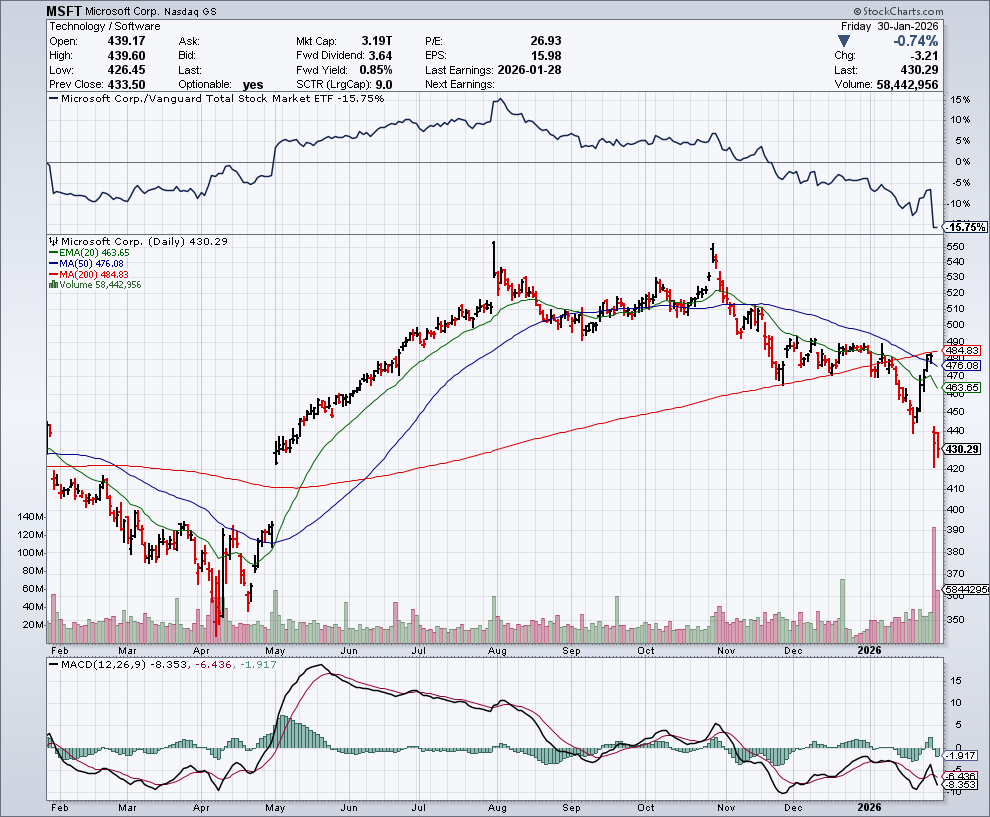Click the down-arrow change indicator triangle
The height and width of the screenshot is (817, 990).
[845, 41]
